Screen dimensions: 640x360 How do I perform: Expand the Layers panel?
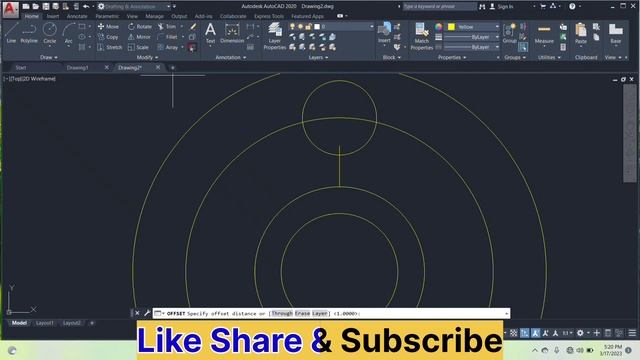click(x=318, y=58)
